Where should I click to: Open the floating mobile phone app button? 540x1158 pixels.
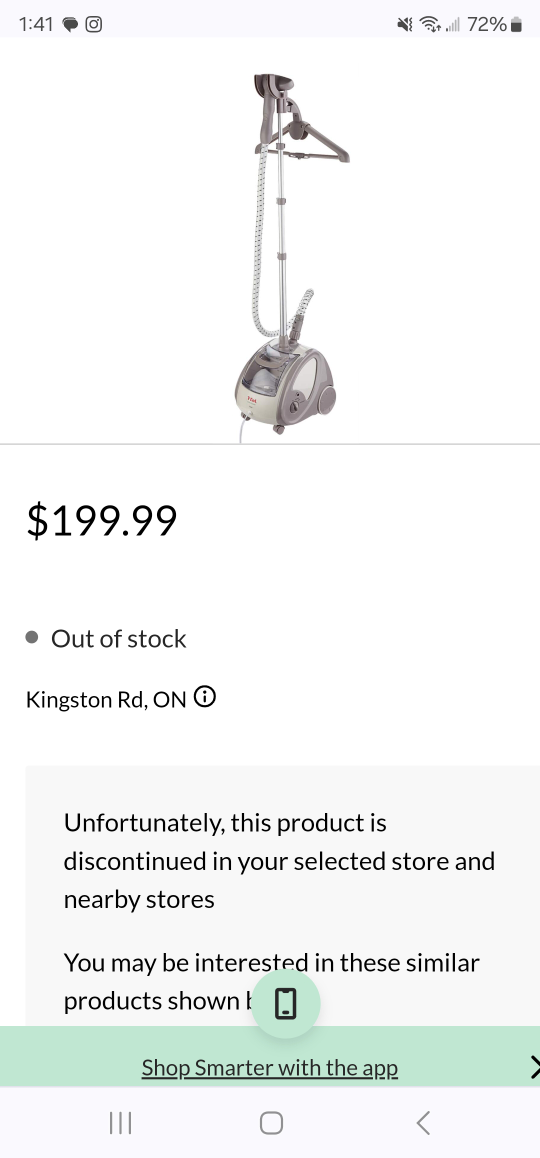coord(286,1004)
